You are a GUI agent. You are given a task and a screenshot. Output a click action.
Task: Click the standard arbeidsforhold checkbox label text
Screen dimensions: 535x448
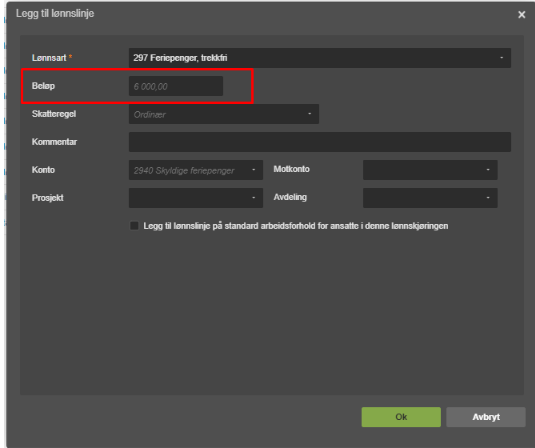pyautogui.click(x=295, y=226)
